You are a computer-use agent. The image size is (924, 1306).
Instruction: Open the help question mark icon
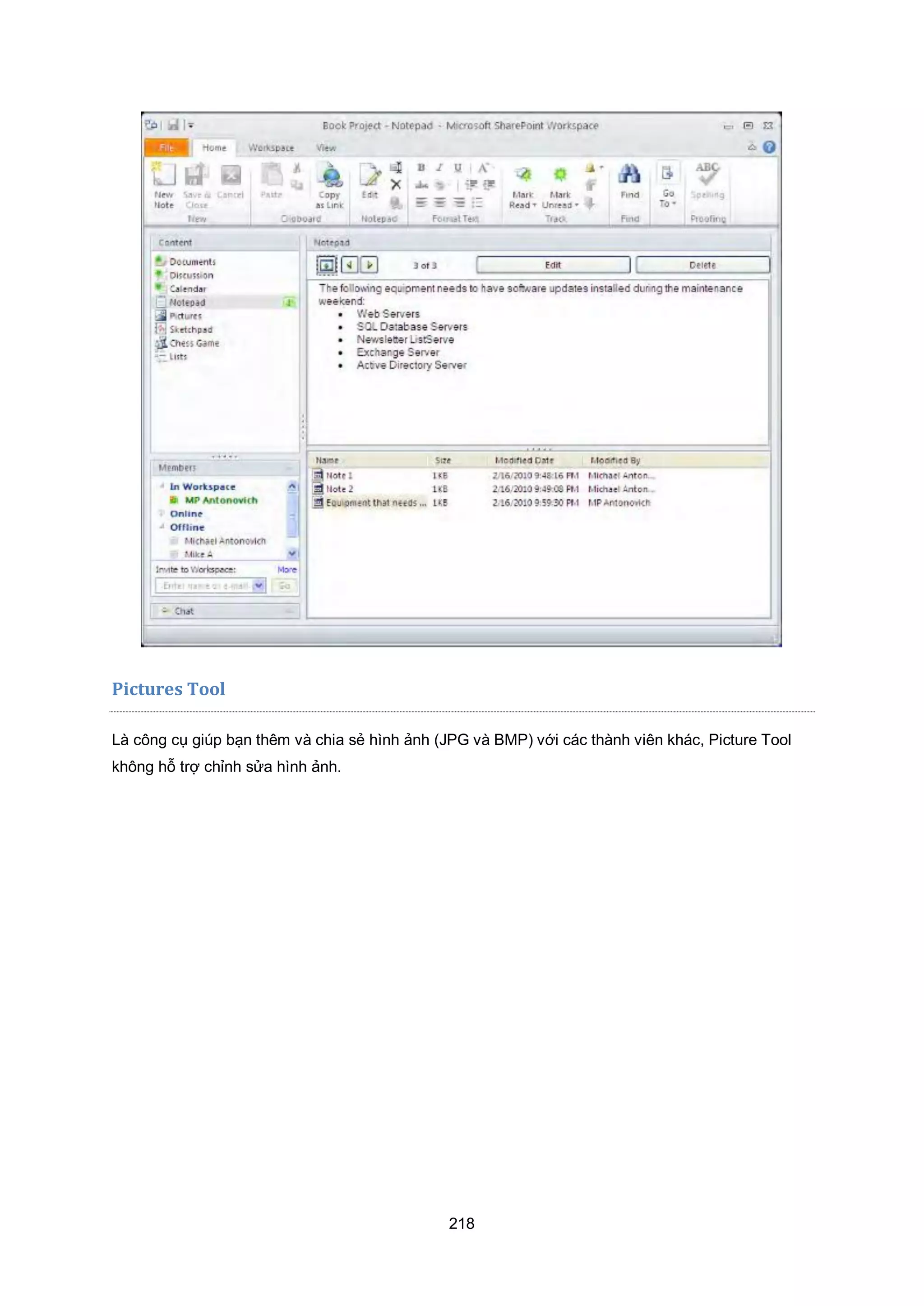pos(769,148)
